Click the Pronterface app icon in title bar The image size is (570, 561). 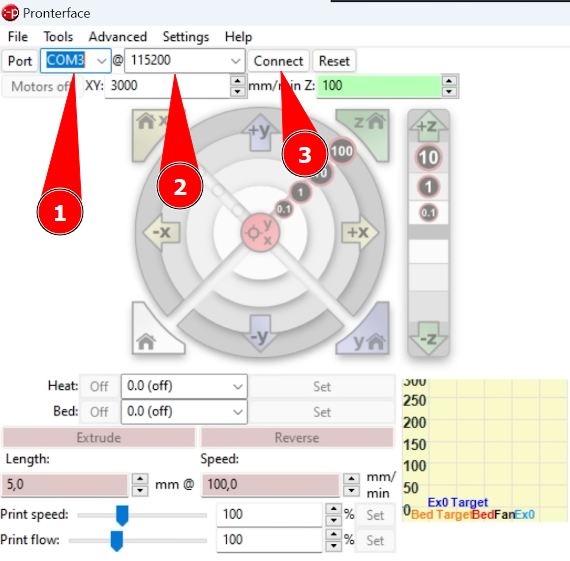click(x=10, y=13)
